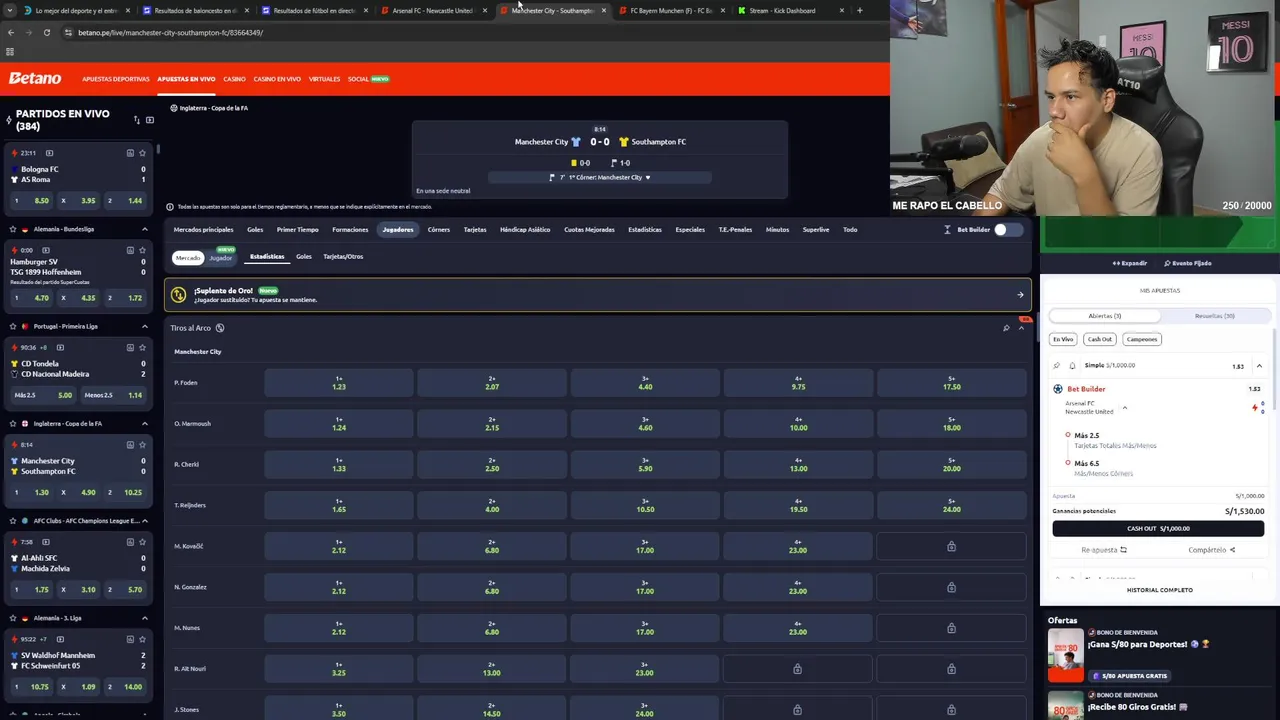This screenshot has width=1280, height=720.
Task: Open stats icon for Bologna FC match
Action: pos(130,153)
